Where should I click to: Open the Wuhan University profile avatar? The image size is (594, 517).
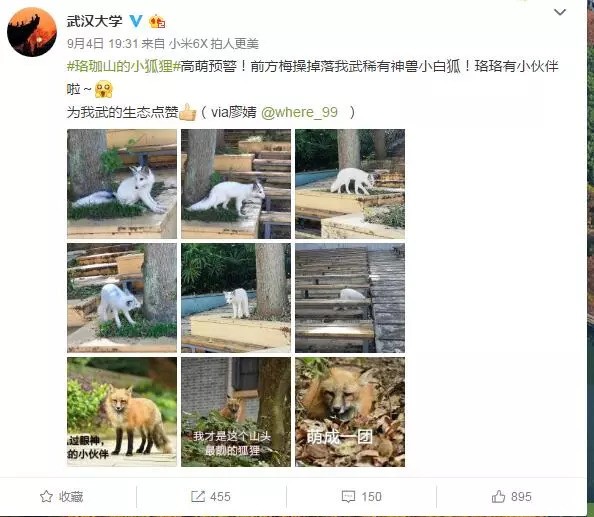pyautogui.click(x=32, y=32)
